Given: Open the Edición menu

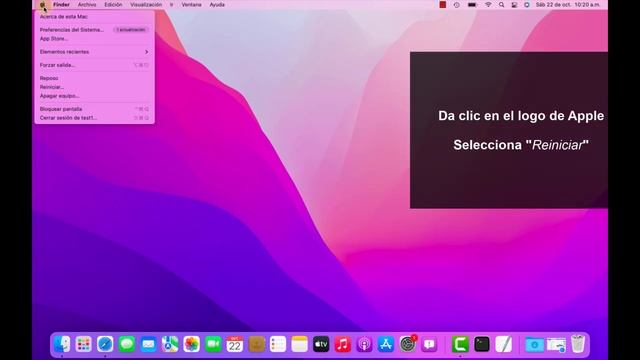Looking at the screenshot, I should pos(113,5).
